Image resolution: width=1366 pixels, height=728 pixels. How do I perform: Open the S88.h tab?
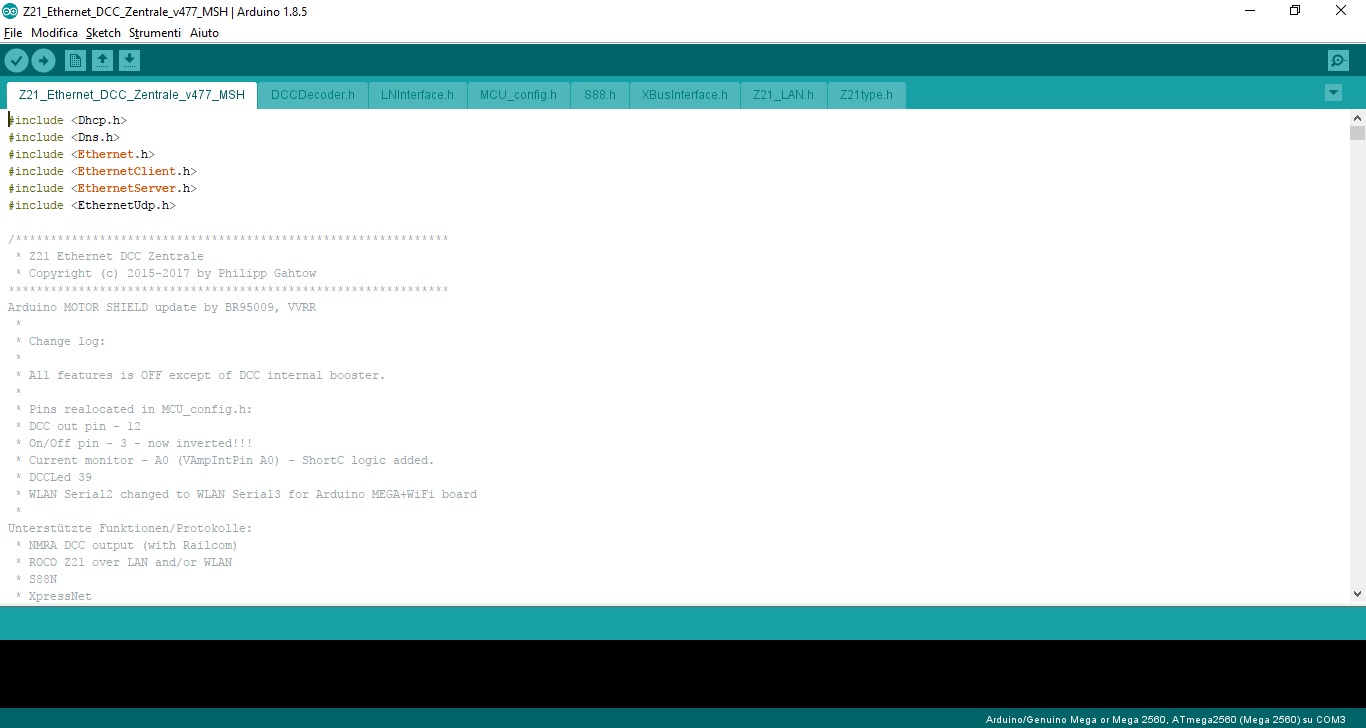click(600, 95)
